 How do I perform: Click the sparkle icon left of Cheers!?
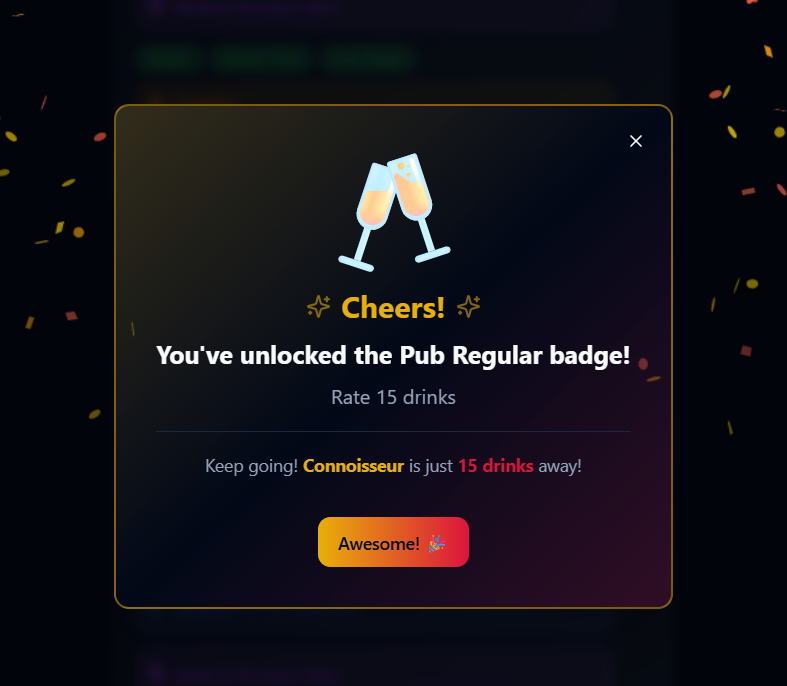[319, 307]
